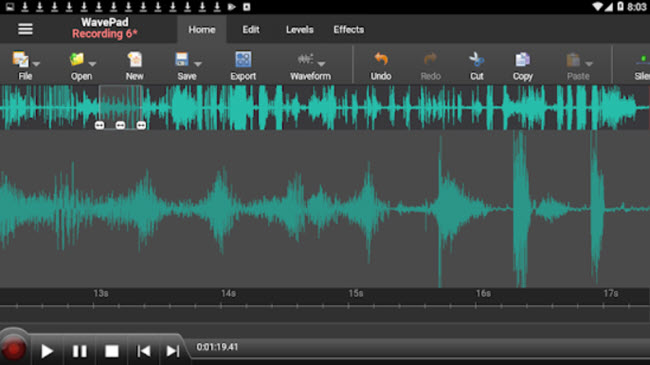Click the right overview selection handle

(141, 125)
